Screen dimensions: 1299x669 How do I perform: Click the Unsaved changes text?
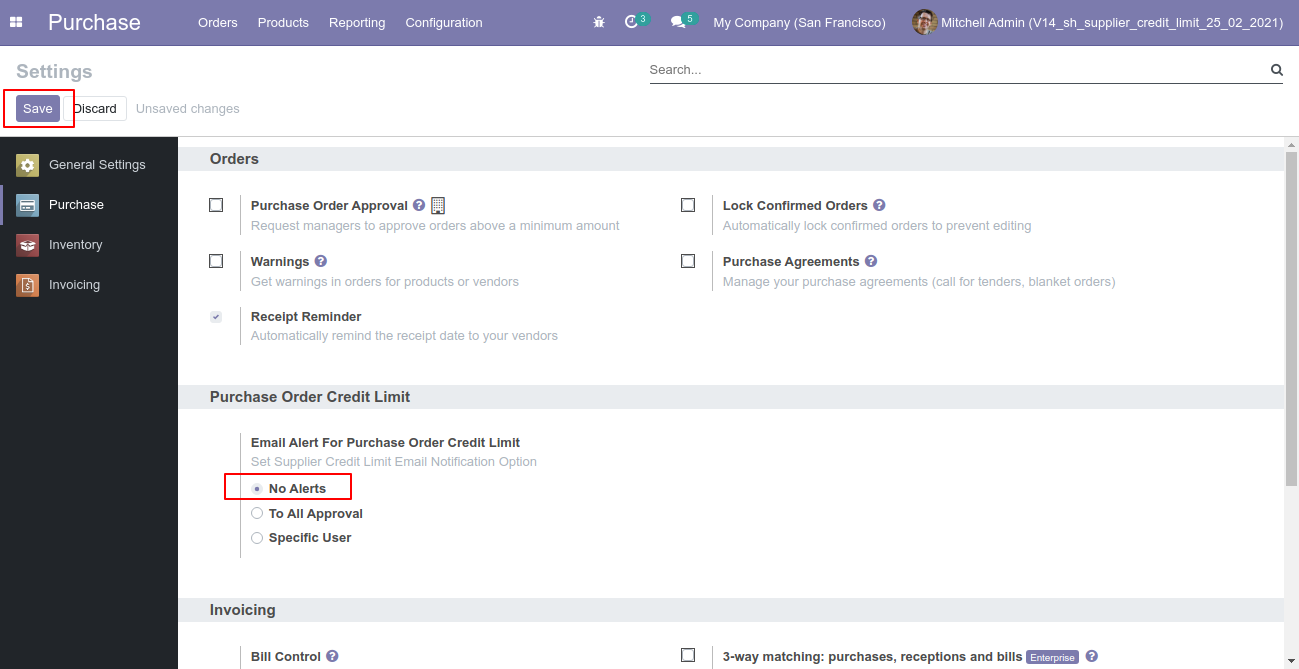pyautogui.click(x=188, y=108)
